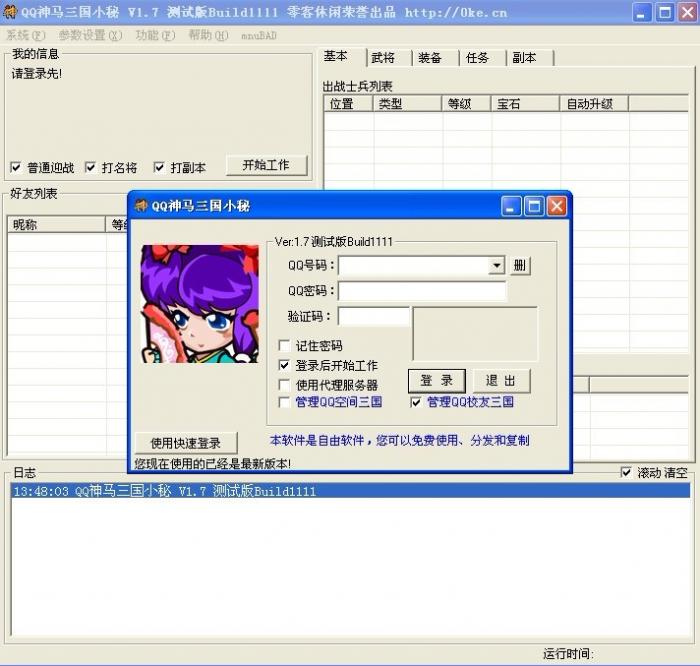Viewport: 700px width, 666px height.
Task: Minimize the QQ神马三国小秘 login dialog
Action: (x=511, y=206)
